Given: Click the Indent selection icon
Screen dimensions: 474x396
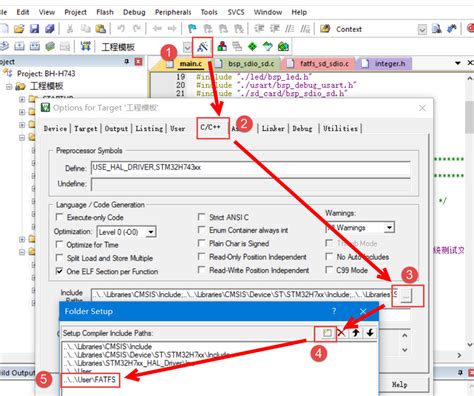Looking at the screenshot, I should [259, 29].
